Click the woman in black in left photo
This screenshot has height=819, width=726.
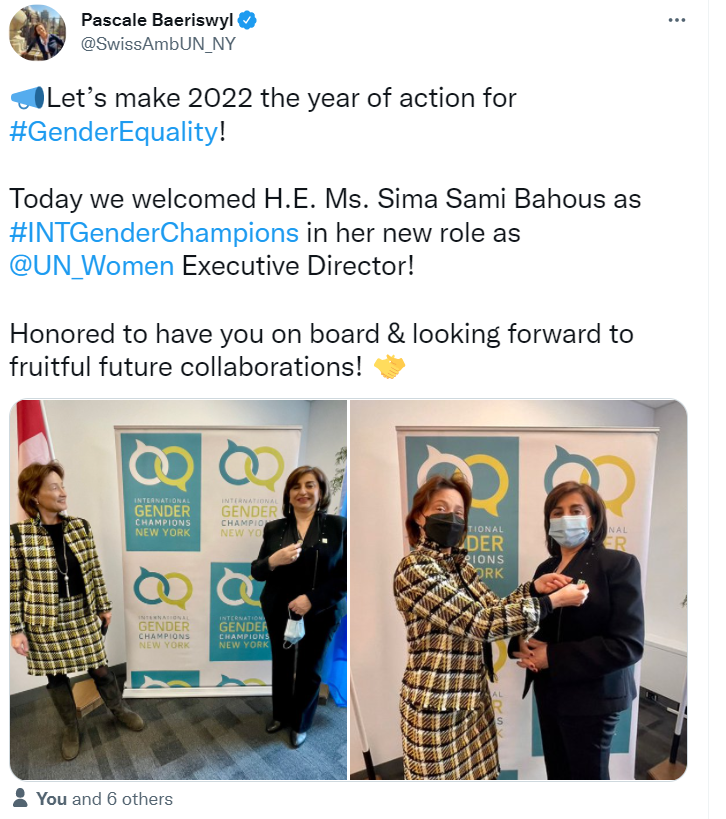tap(298, 601)
